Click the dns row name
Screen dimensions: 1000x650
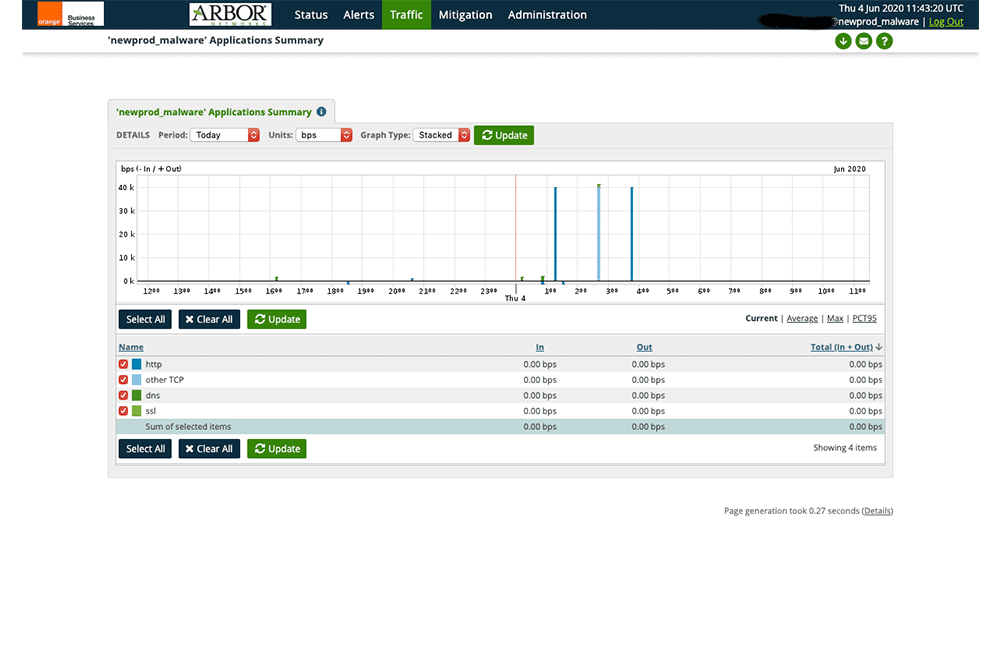pyautogui.click(x=152, y=395)
